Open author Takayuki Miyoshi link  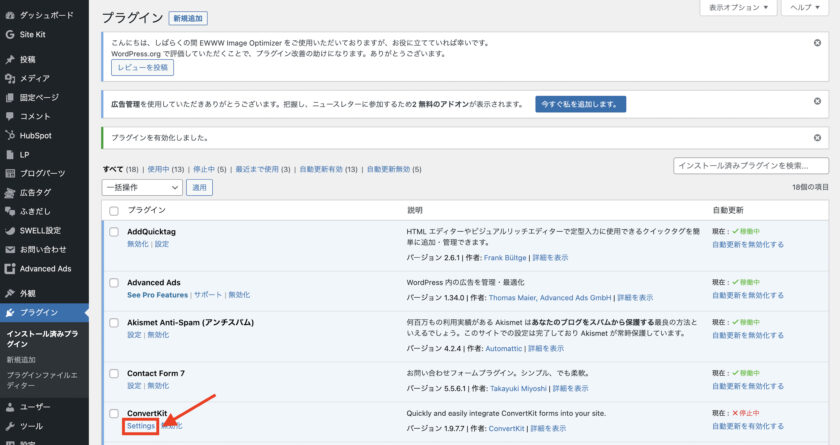pos(518,388)
